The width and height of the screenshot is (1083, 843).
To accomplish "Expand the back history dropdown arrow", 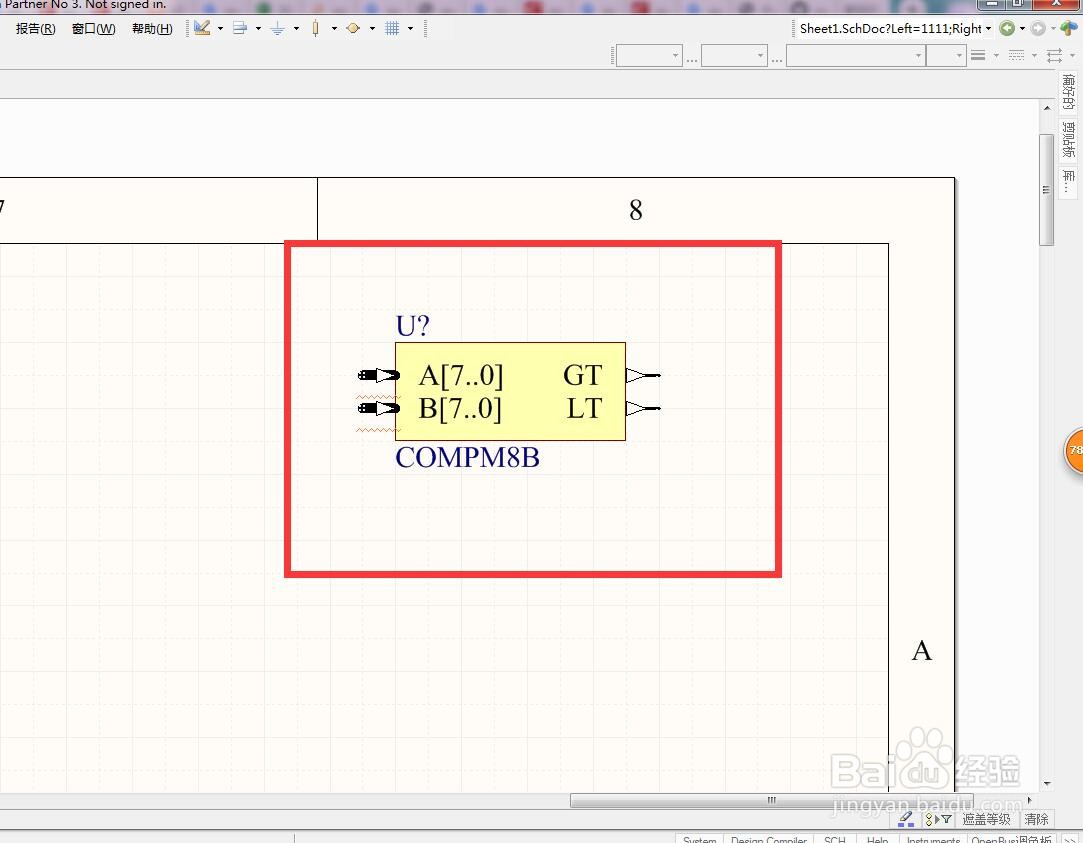I will (1022, 28).
